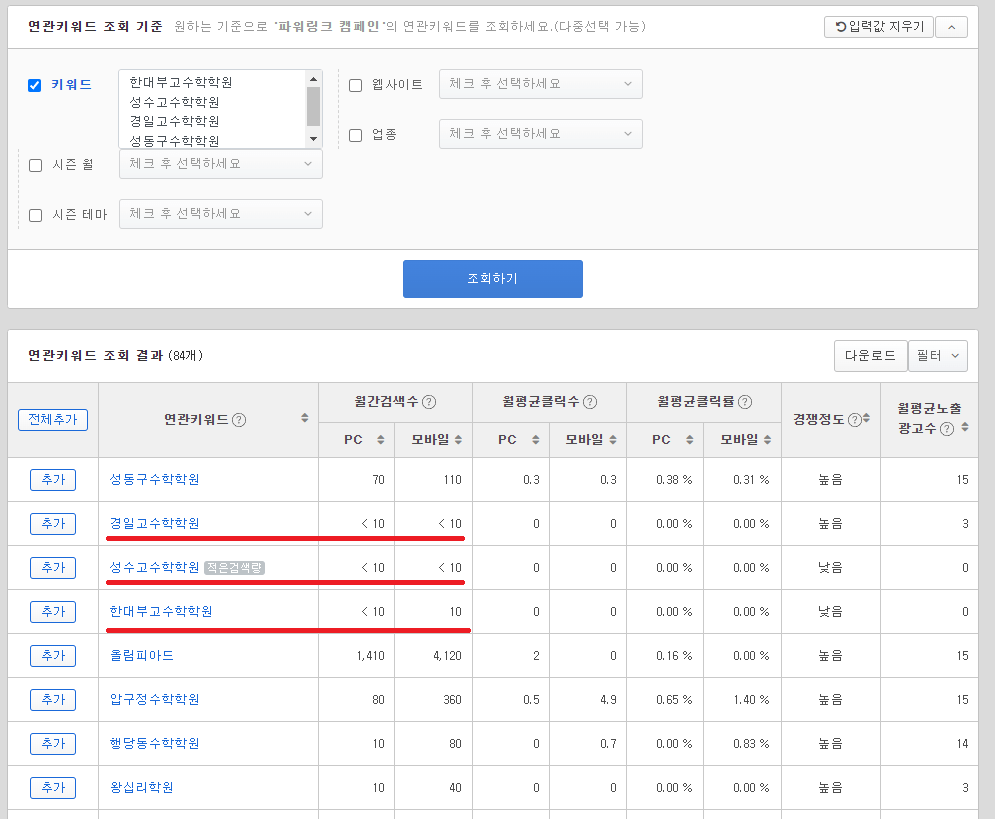Click the 조회하기 button
This screenshot has height=819, width=995.
coord(493,278)
